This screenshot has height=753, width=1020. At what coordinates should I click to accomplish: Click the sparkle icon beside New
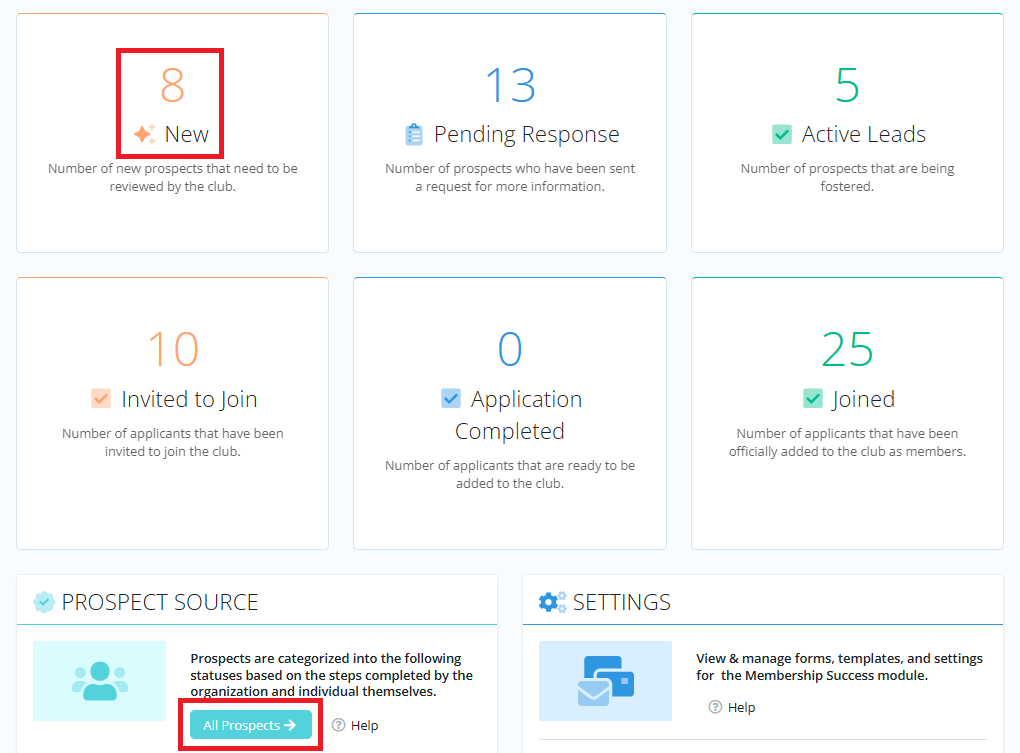[145, 135]
